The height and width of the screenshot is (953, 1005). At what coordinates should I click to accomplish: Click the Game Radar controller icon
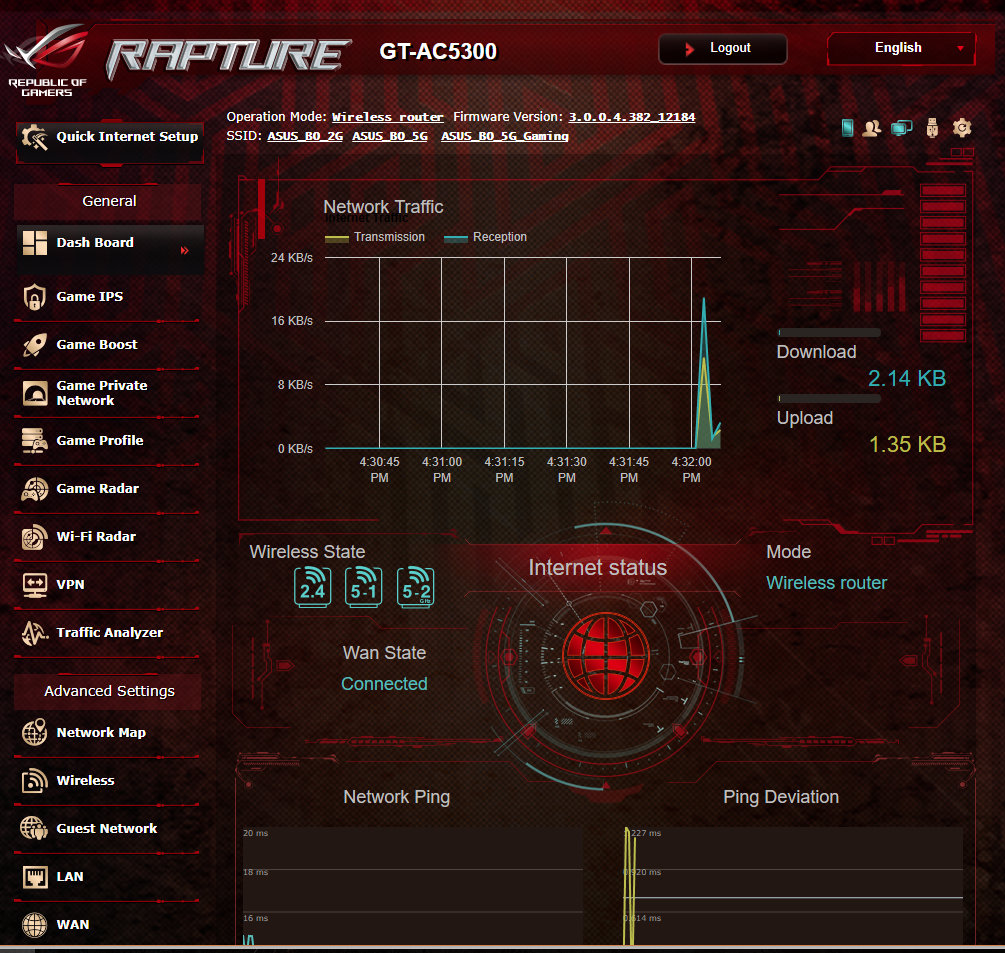click(x=35, y=489)
